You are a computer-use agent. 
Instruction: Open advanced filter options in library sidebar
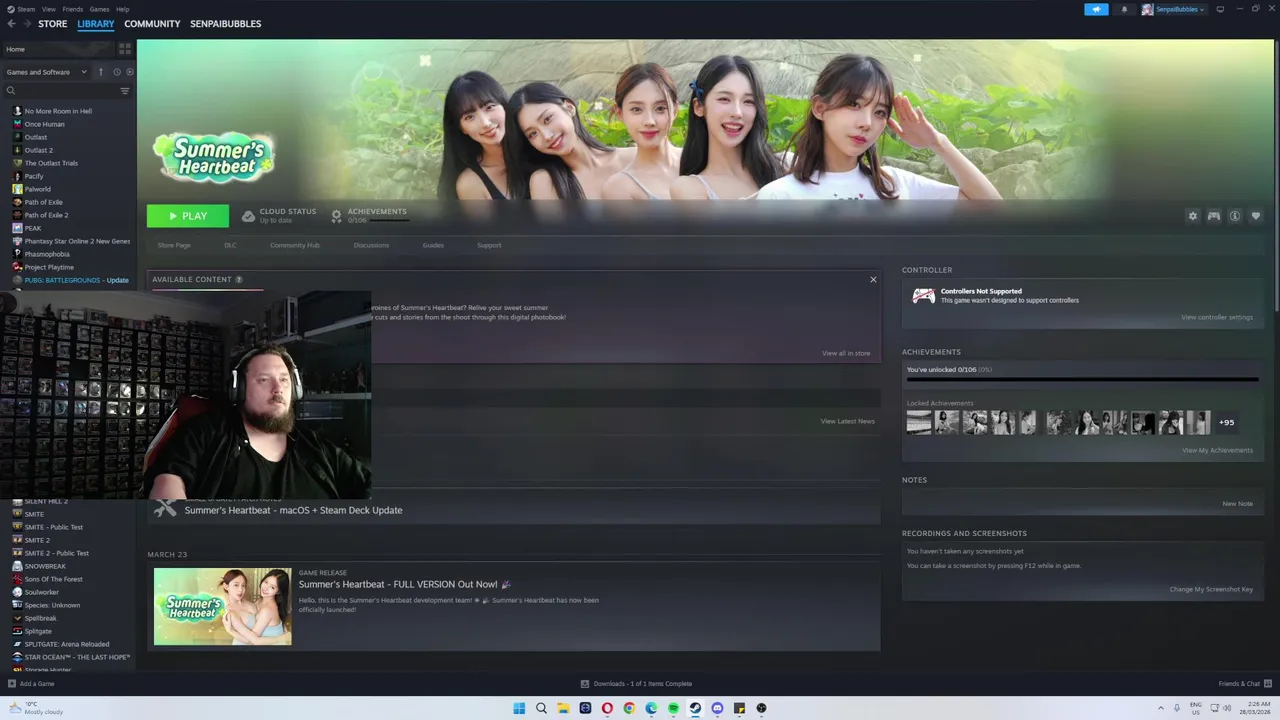pos(125,91)
